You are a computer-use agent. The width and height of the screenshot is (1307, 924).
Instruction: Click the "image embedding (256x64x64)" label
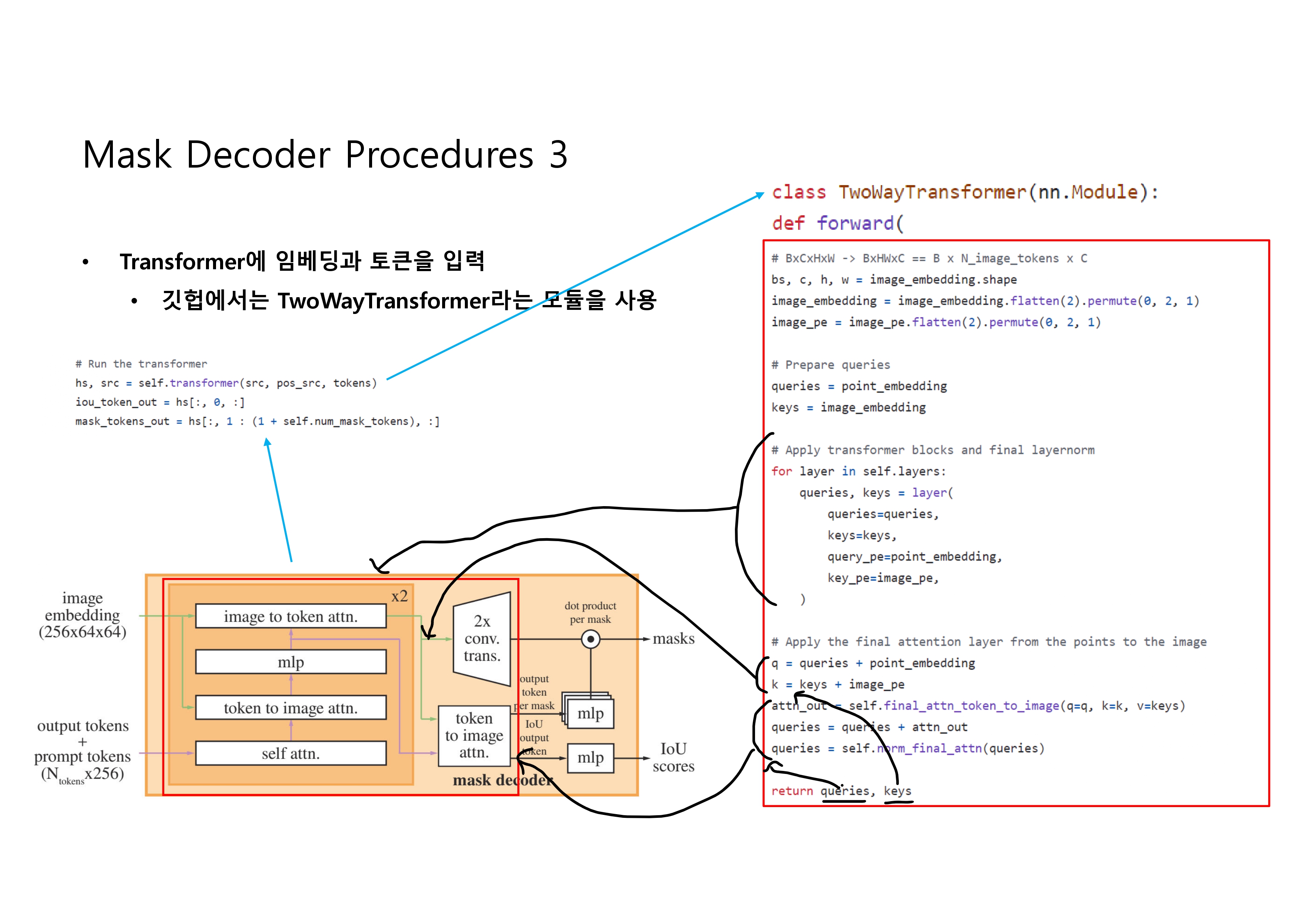(83, 615)
